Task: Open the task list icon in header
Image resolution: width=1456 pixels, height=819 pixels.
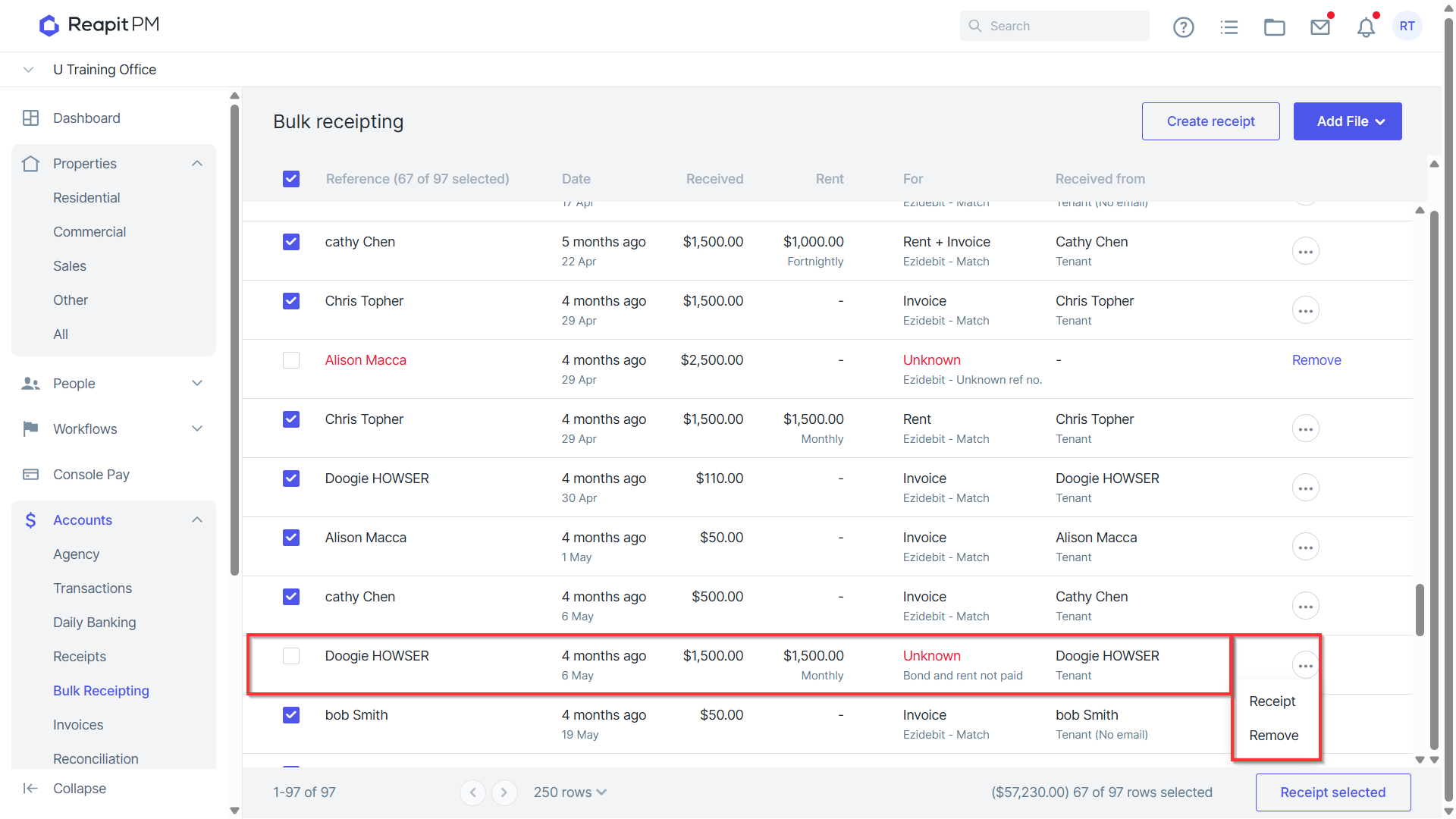Action: click(1229, 27)
